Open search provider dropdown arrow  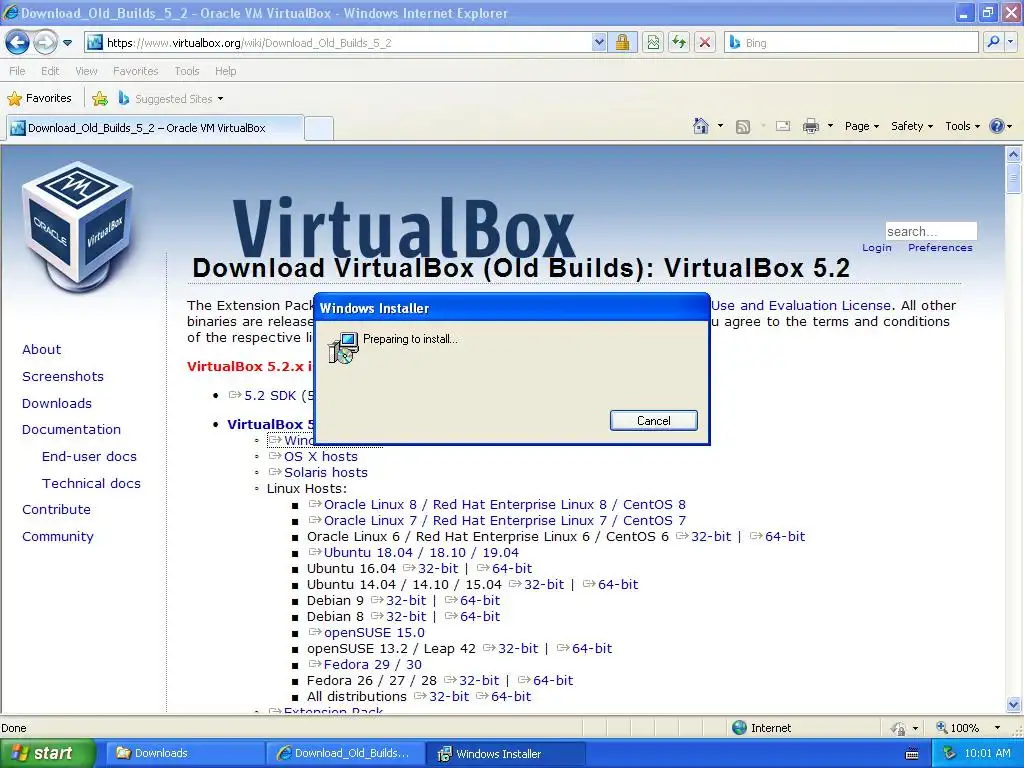(1010, 42)
